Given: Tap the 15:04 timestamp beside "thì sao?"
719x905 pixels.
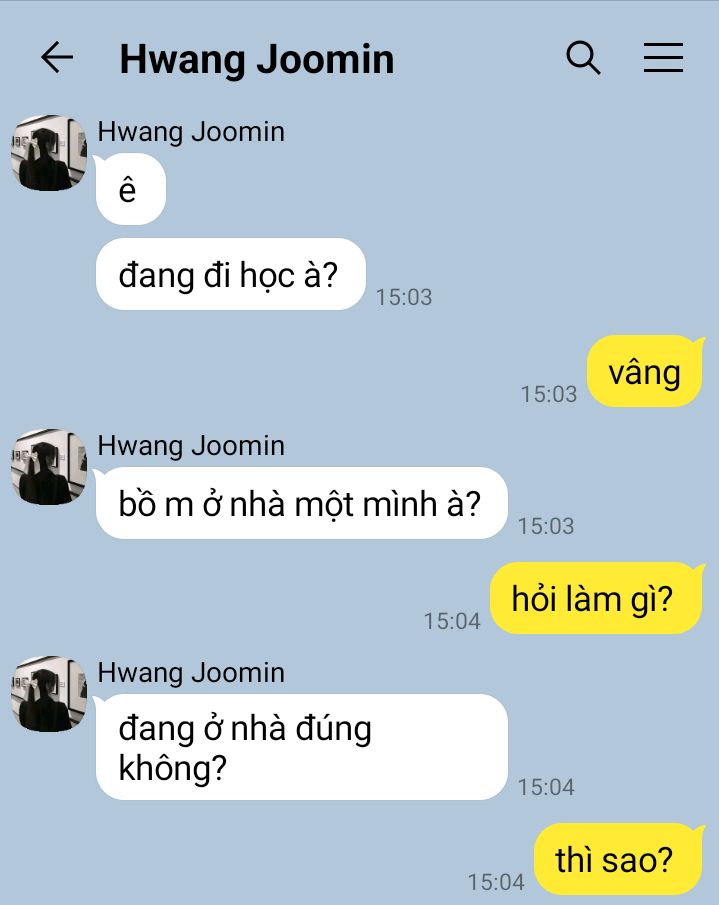Looking at the screenshot, I should (x=496, y=882).
